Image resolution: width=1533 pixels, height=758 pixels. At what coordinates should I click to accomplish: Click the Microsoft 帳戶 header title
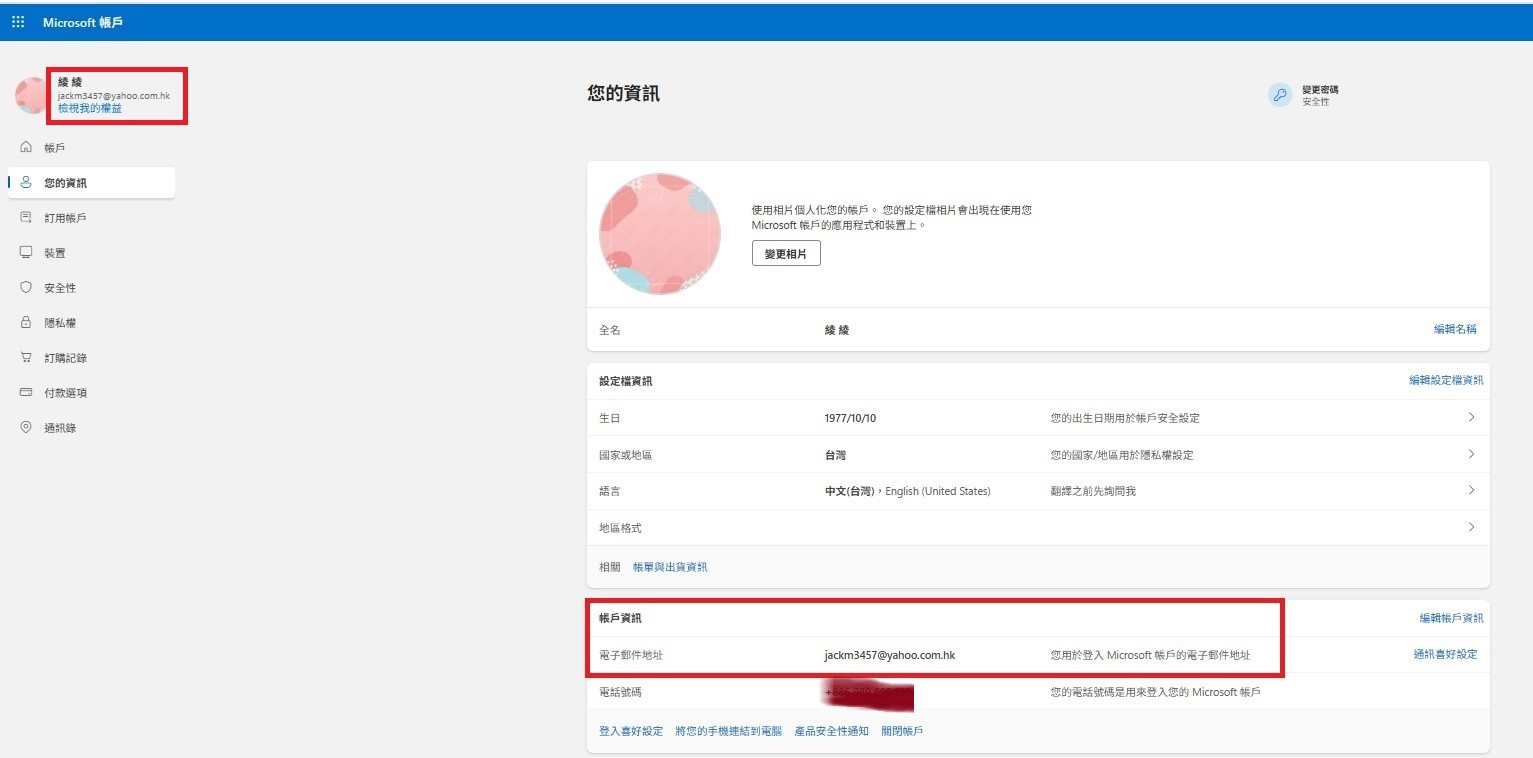tap(83, 22)
